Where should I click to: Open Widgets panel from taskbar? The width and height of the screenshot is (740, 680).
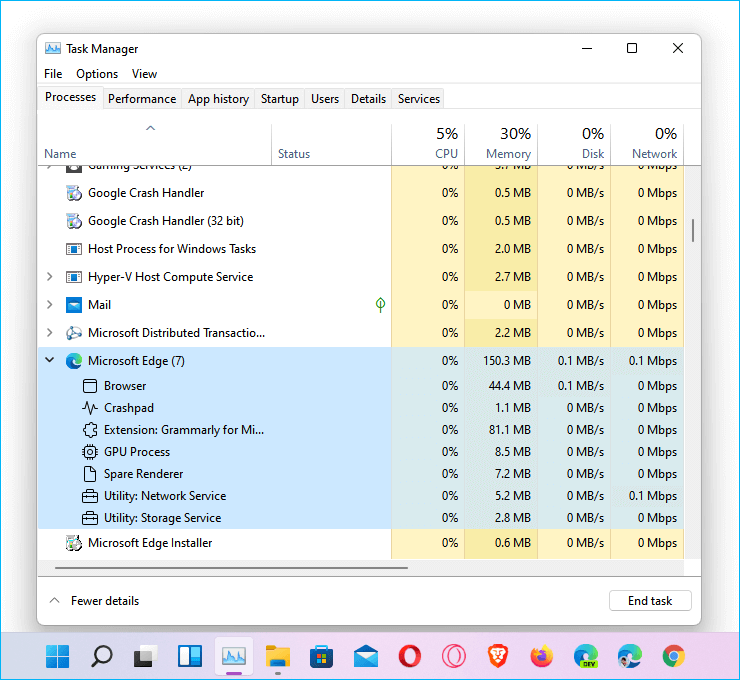tap(190, 656)
